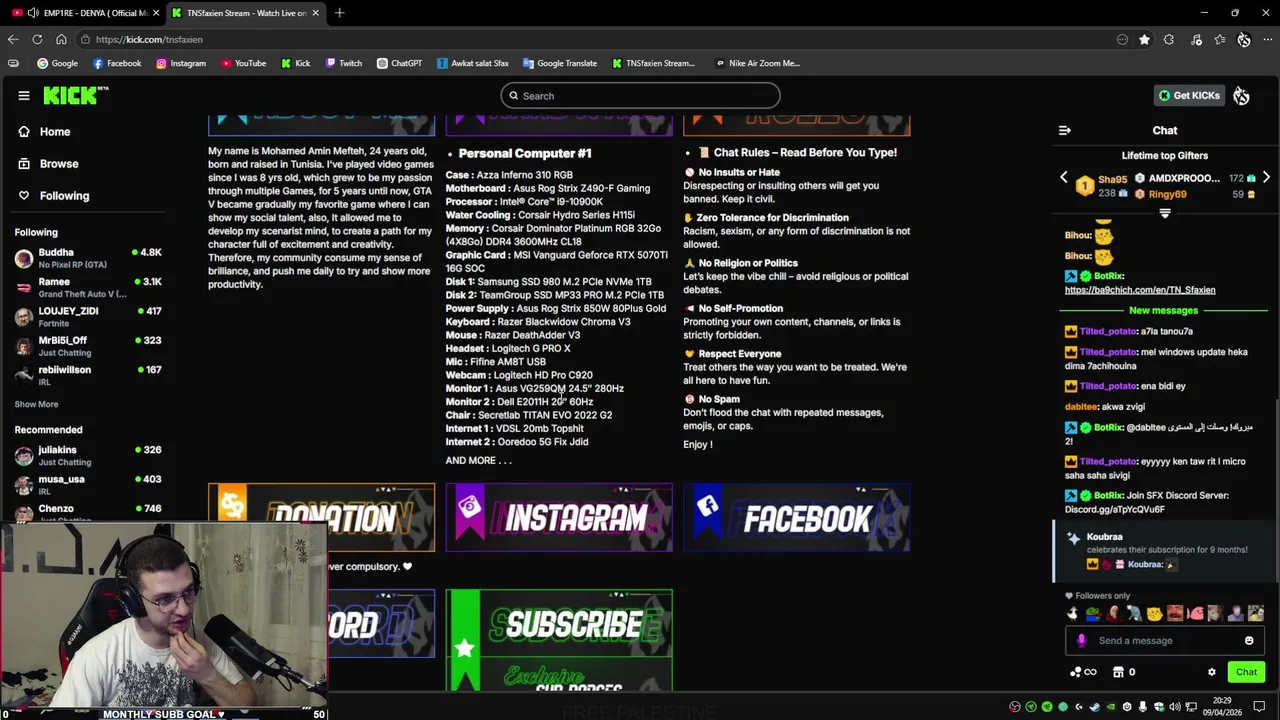Reload the page with browser refresh icon
The height and width of the screenshot is (720, 1280).
[37, 40]
